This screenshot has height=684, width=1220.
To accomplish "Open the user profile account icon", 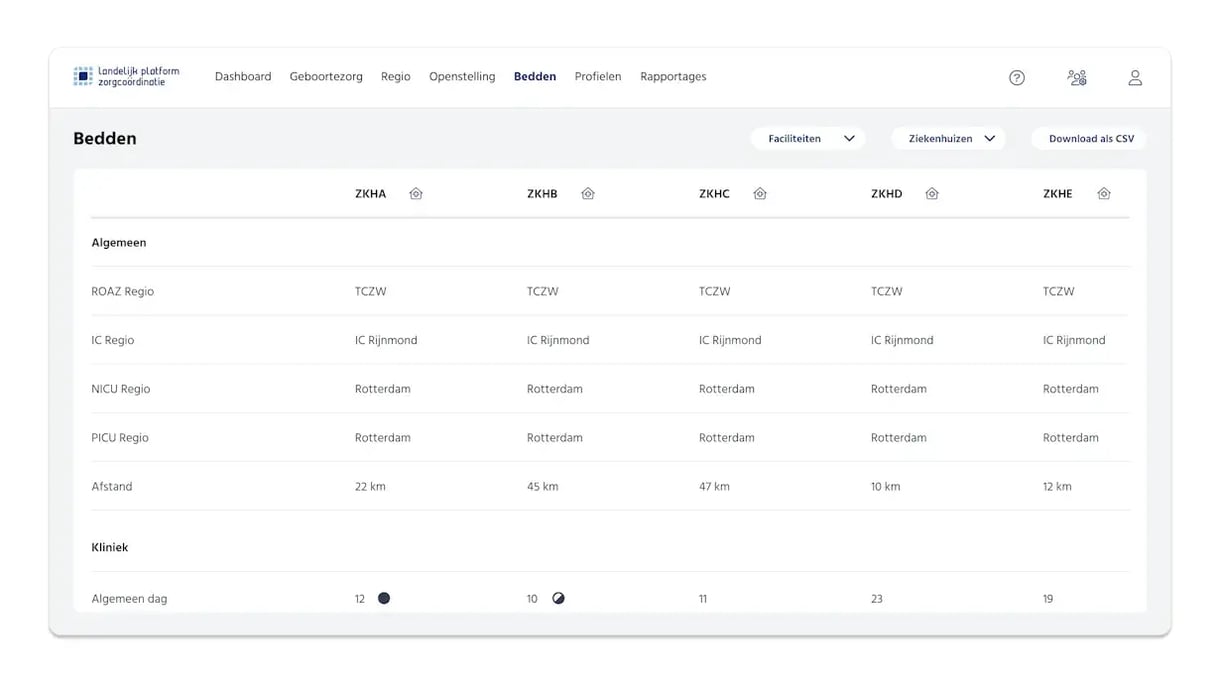I will (x=1135, y=78).
